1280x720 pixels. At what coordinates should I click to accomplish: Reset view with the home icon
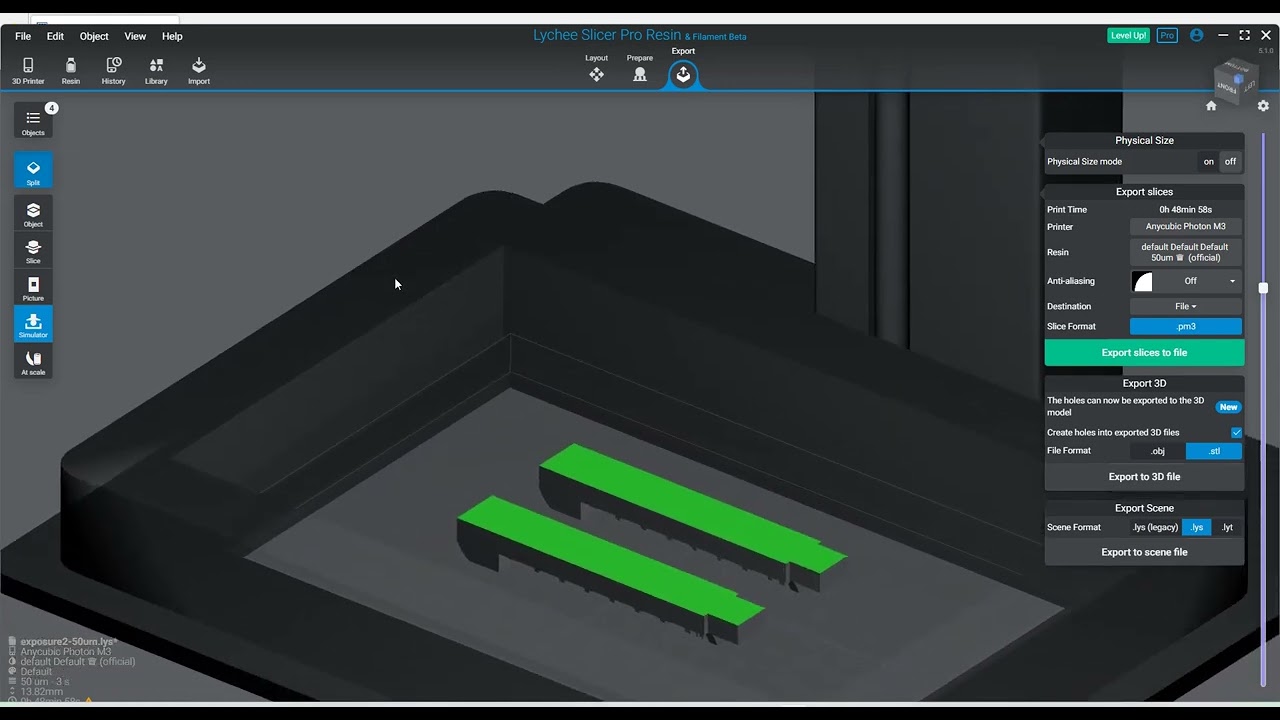point(1211,106)
